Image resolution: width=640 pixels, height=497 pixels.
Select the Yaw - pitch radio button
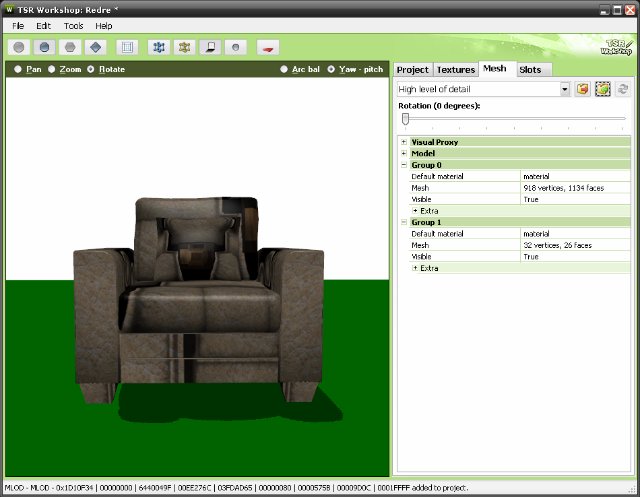point(331,69)
